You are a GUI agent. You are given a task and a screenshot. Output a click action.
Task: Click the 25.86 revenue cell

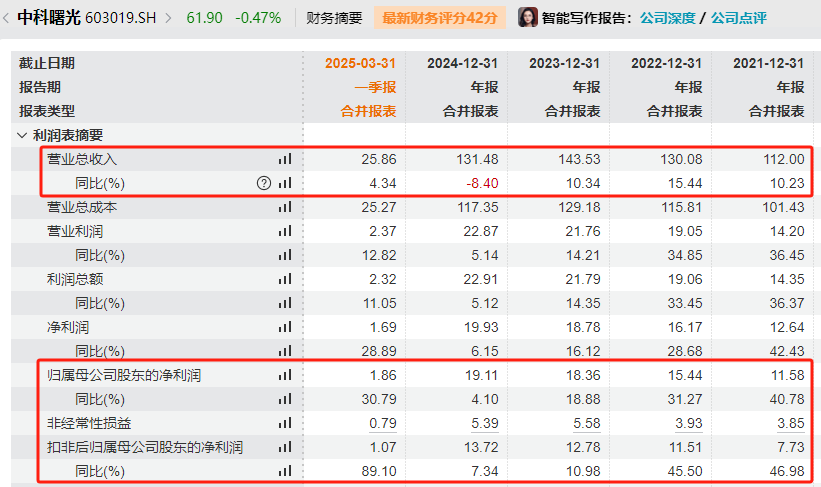coord(379,159)
